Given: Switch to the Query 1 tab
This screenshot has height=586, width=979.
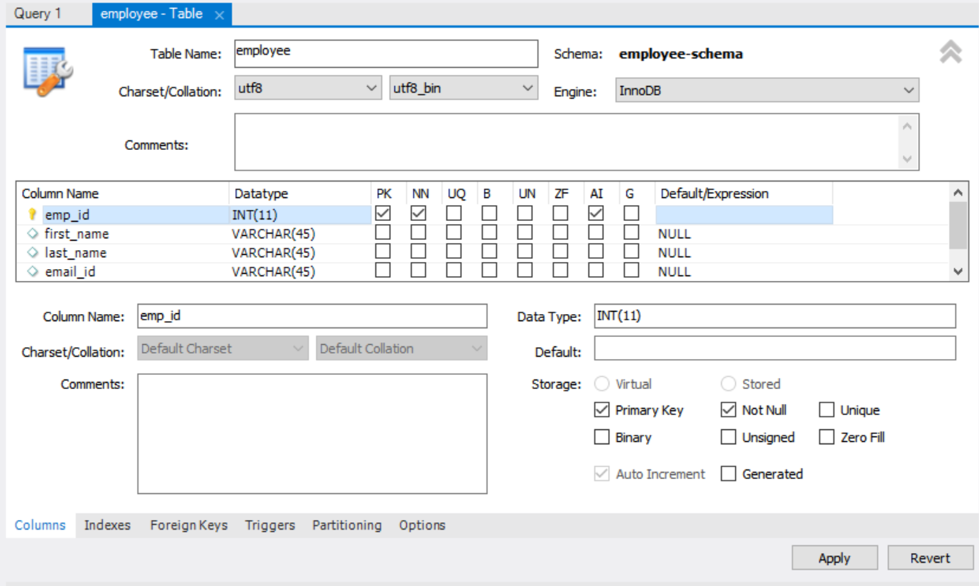Looking at the screenshot, I should [x=38, y=14].
